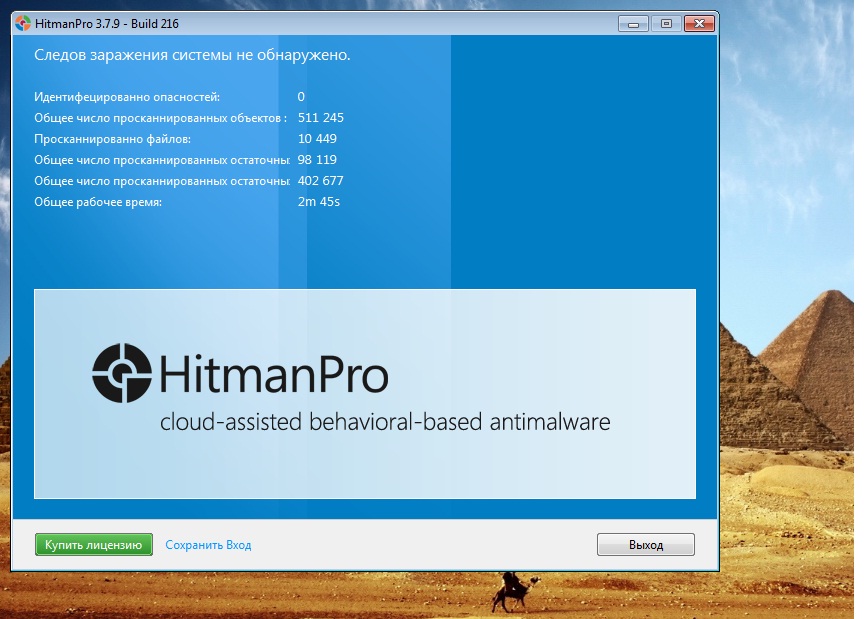864x619 pixels.
Task: Maximize the HitmanPro window
Action: (666, 24)
